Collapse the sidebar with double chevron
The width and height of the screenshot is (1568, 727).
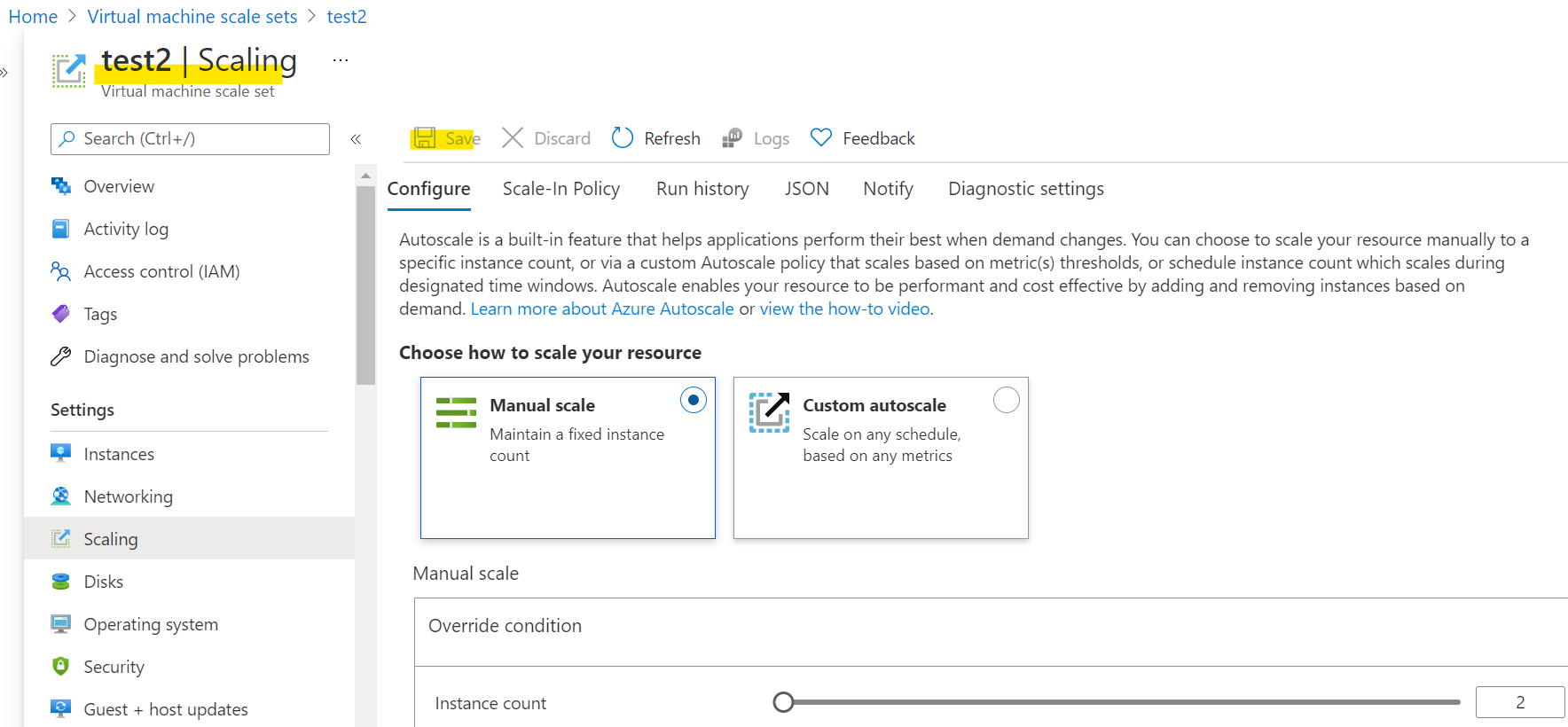(356, 138)
